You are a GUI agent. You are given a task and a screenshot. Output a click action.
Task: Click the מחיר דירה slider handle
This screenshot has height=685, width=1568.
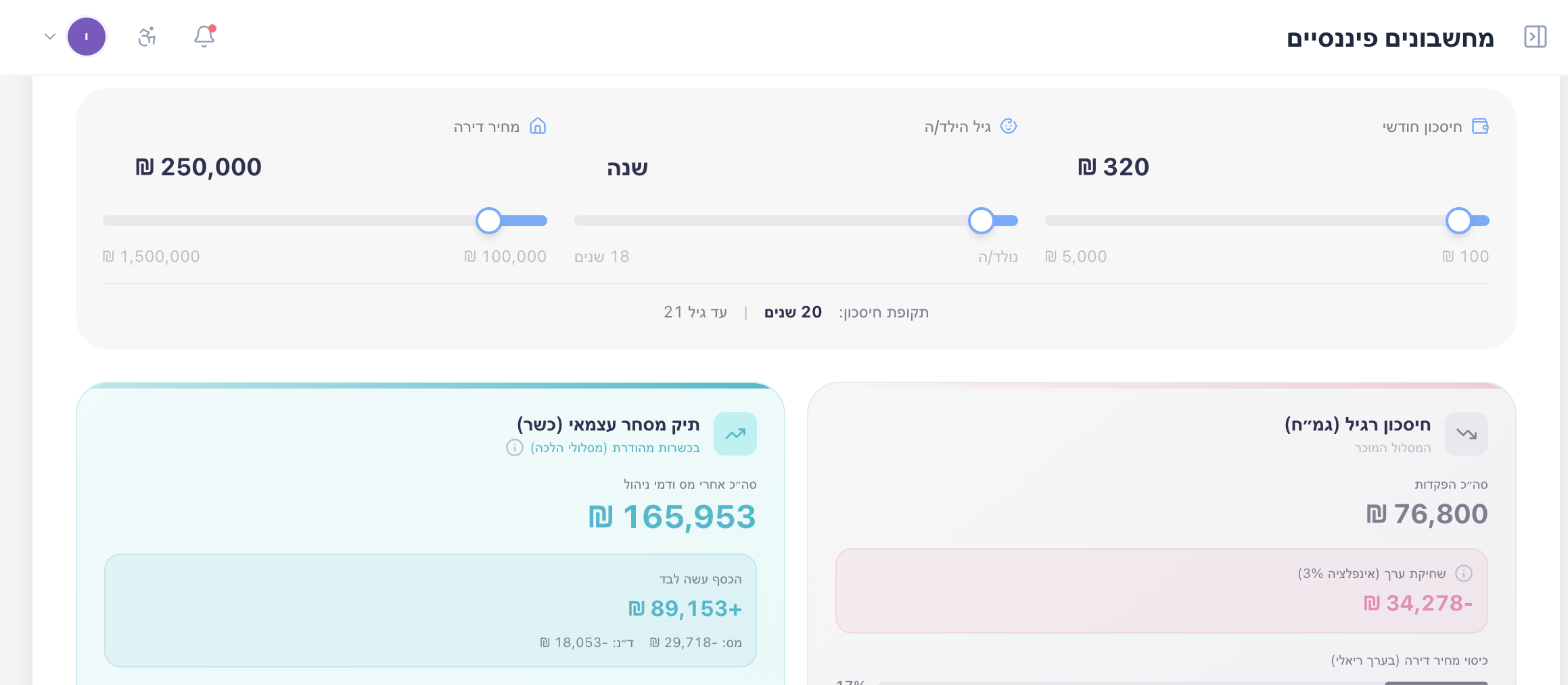click(x=488, y=221)
